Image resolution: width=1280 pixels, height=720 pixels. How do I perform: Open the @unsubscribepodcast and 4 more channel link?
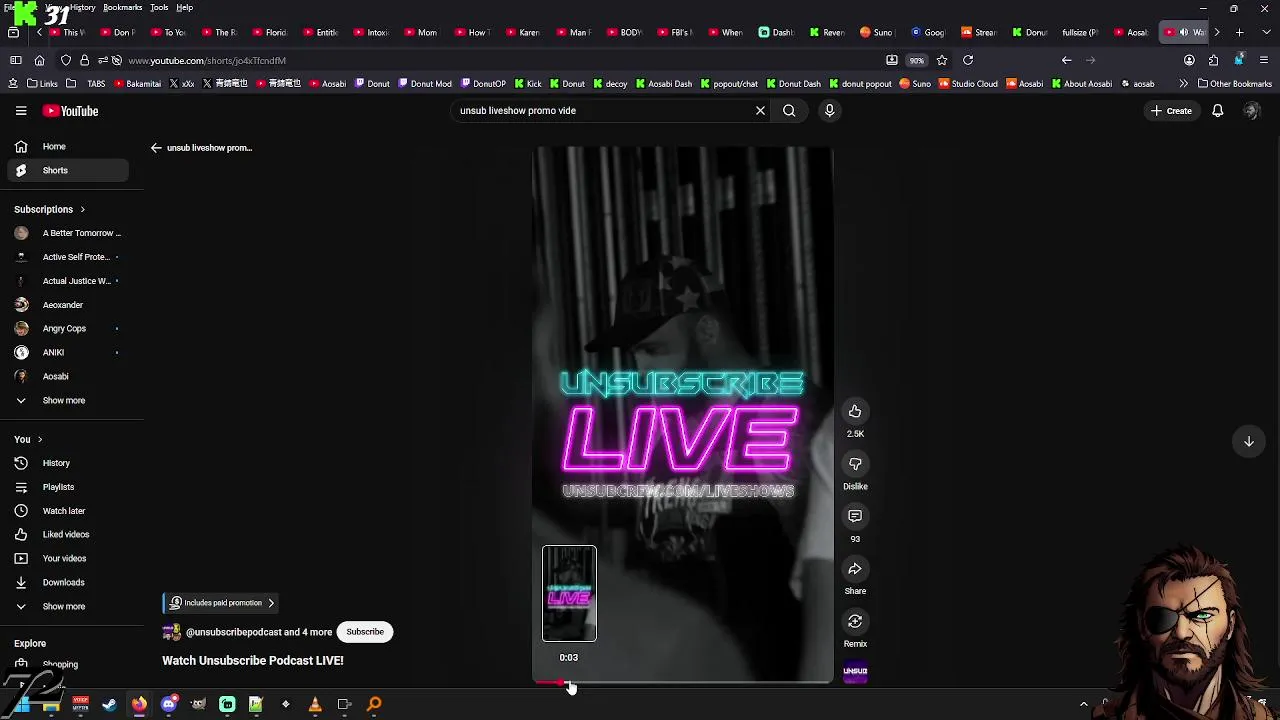pyautogui.click(x=259, y=632)
